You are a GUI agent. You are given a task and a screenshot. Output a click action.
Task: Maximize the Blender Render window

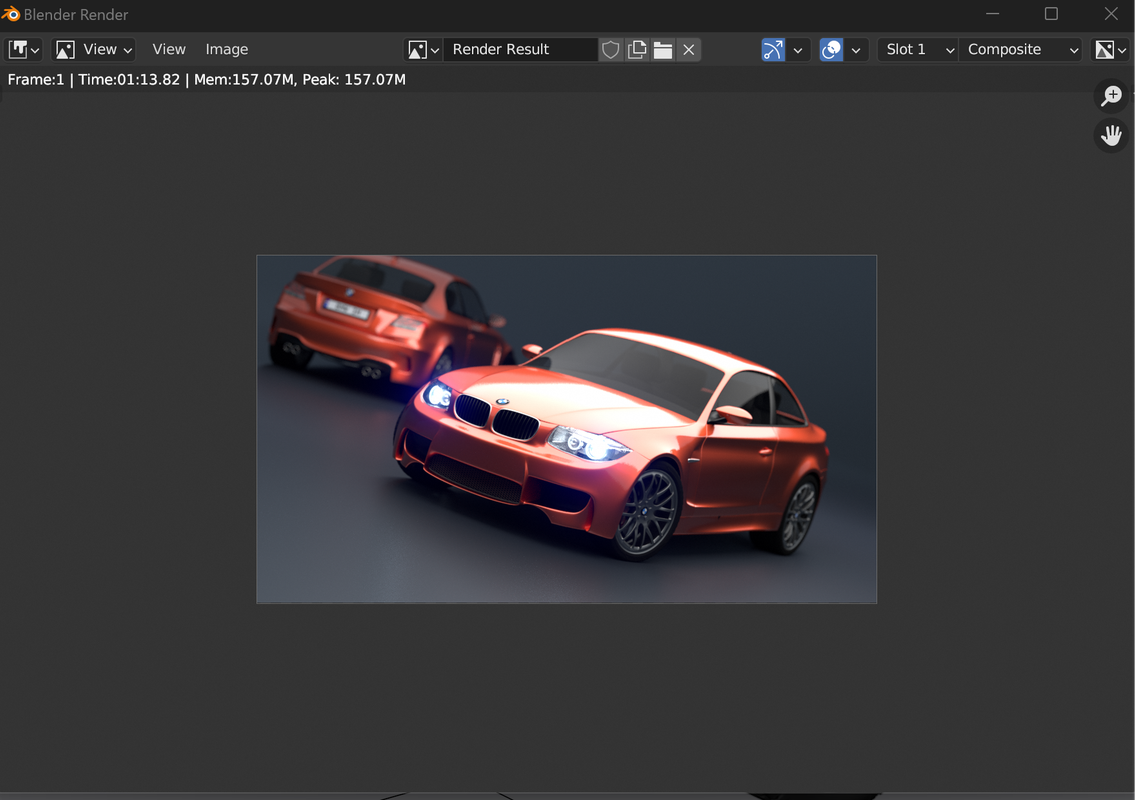(x=1051, y=14)
